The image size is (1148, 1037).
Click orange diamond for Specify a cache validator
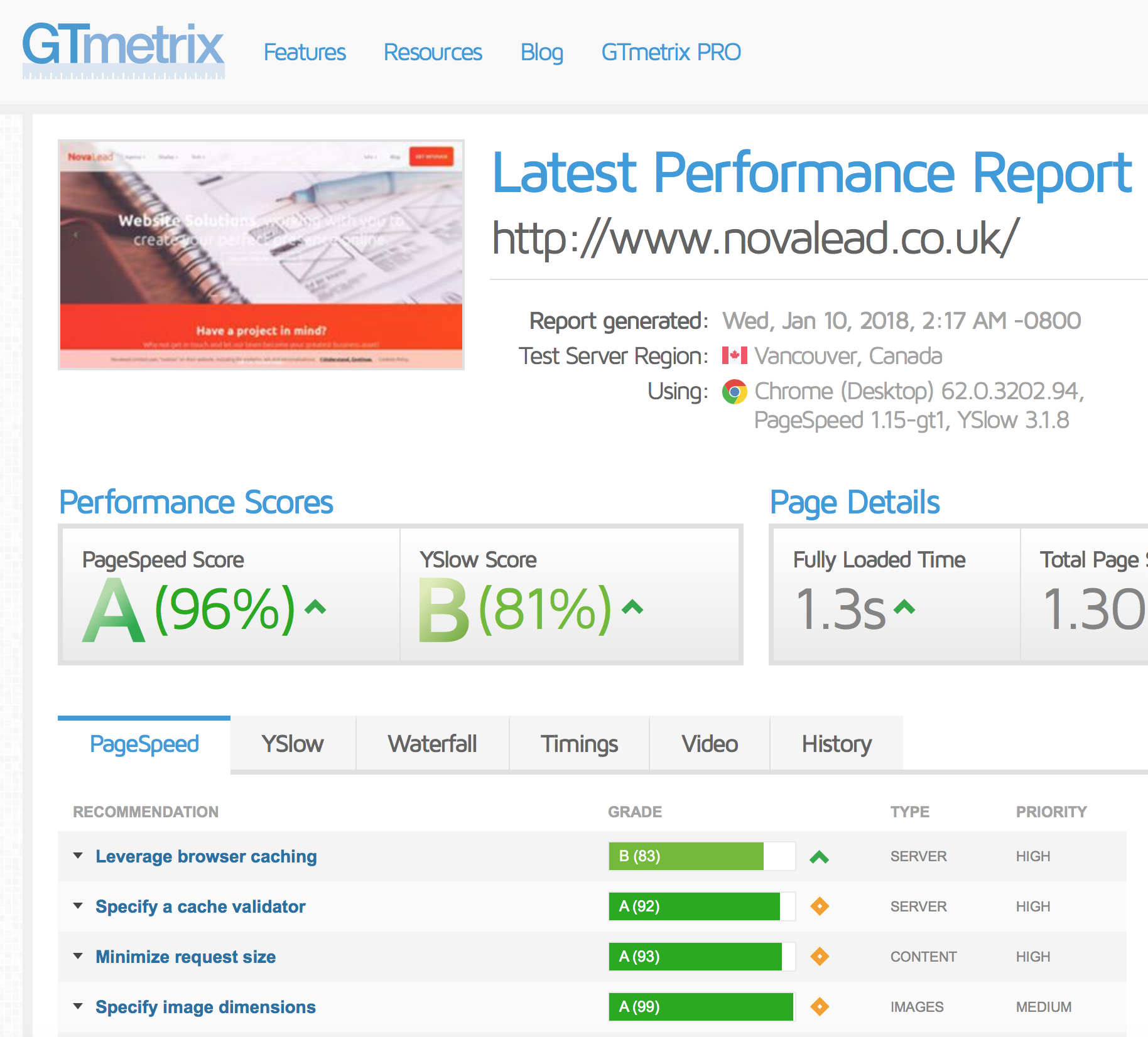pyautogui.click(x=820, y=906)
